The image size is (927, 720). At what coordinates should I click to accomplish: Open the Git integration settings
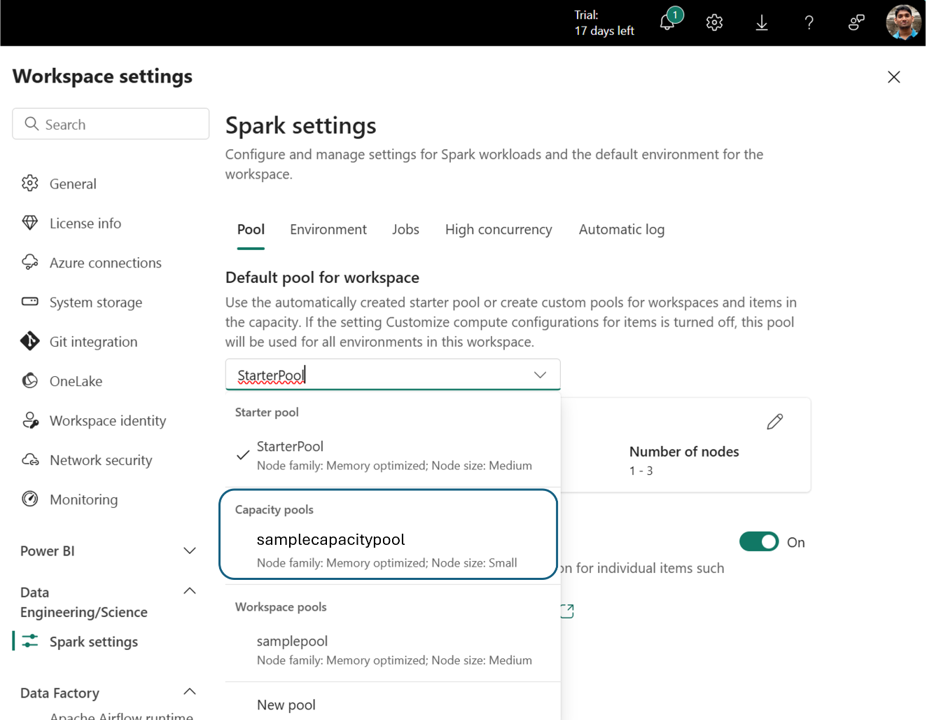point(93,342)
